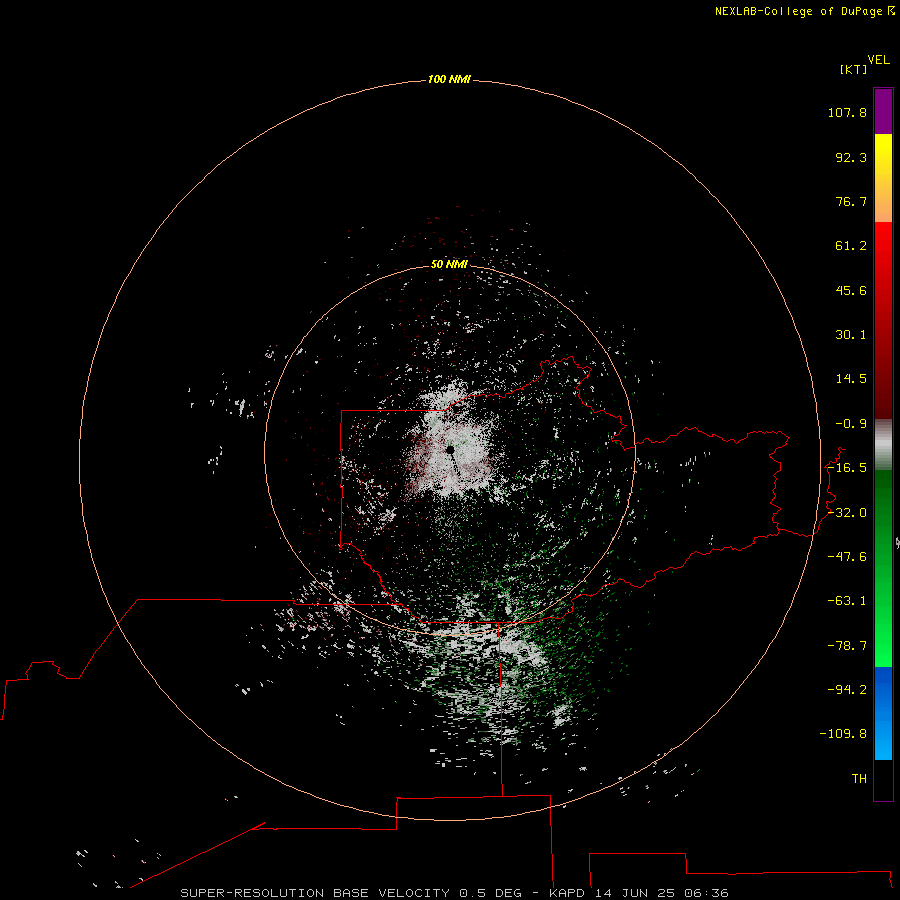Click the -78.7 legend value
This screenshot has width=900, height=900.
pyautogui.click(x=847, y=646)
